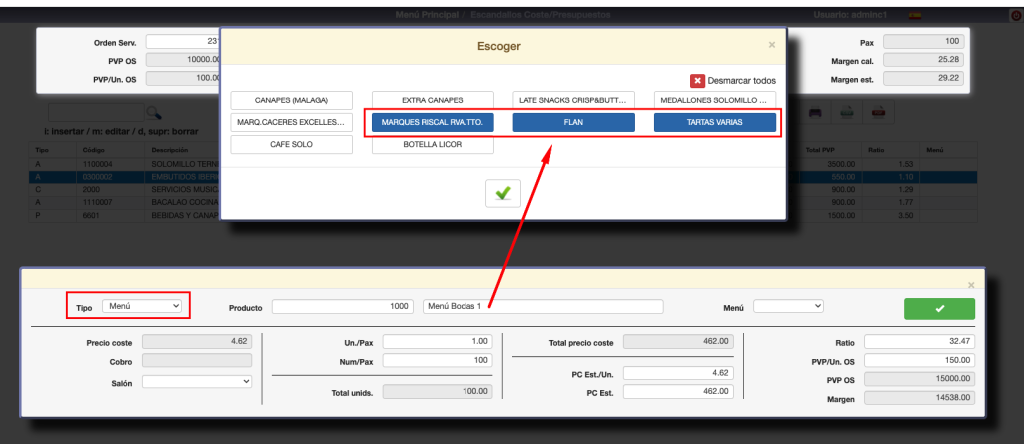The image size is (1024, 444).
Task: Choose the BOTELLA LICOR button
Action: (x=435, y=144)
